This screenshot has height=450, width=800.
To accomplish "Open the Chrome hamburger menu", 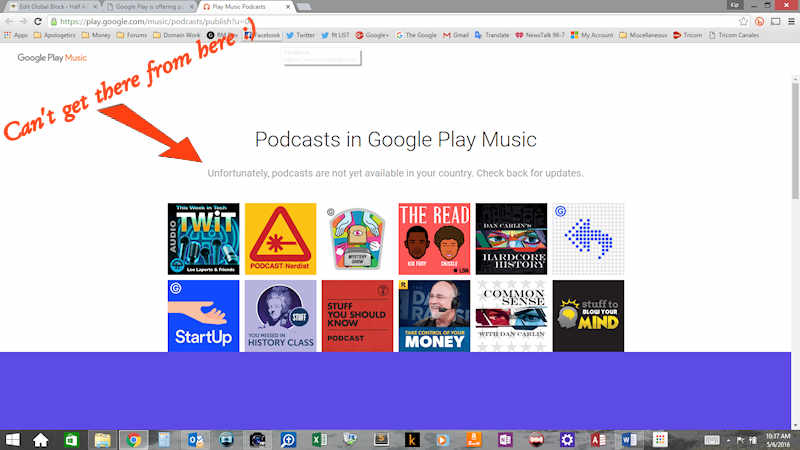I will [791, 20].
